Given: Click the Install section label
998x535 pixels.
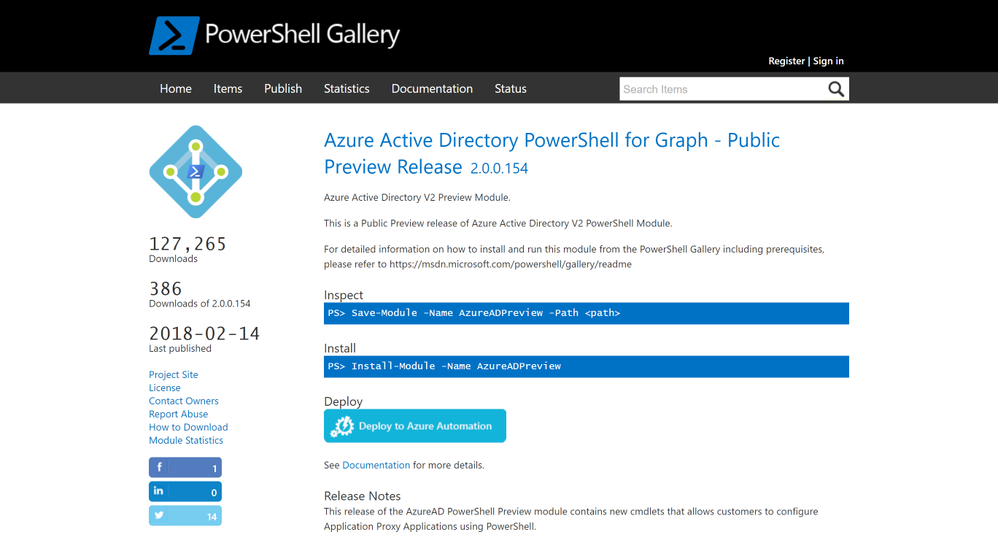Looking at the screenshot, I should (x=340, y=349).
